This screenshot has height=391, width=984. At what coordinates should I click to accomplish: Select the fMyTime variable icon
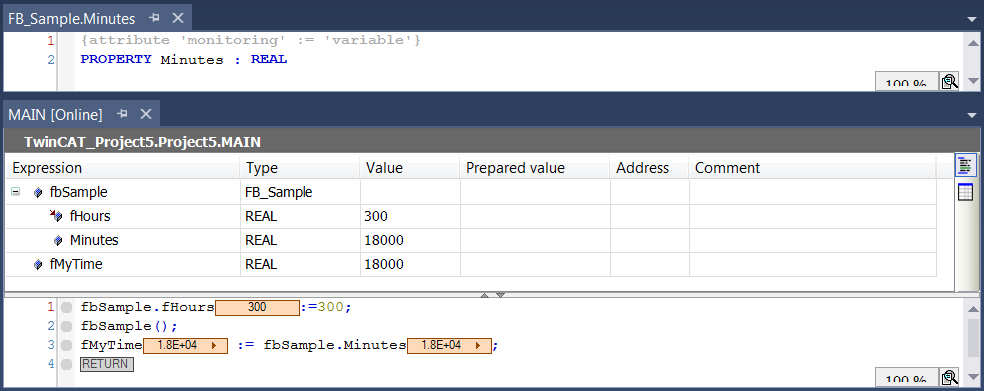[x=38, y=265]
